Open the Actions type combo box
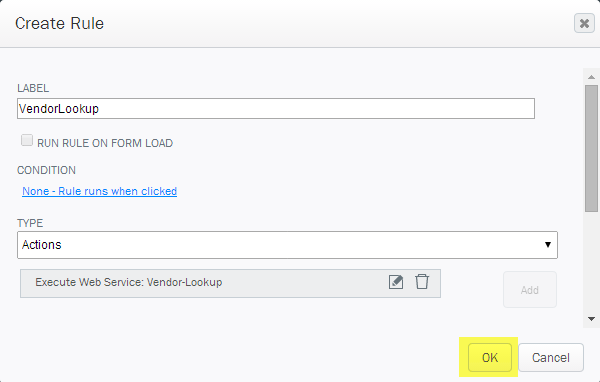The width and height of the screenshot is (600, 382). pyautogui.click(x=287, y=245)
